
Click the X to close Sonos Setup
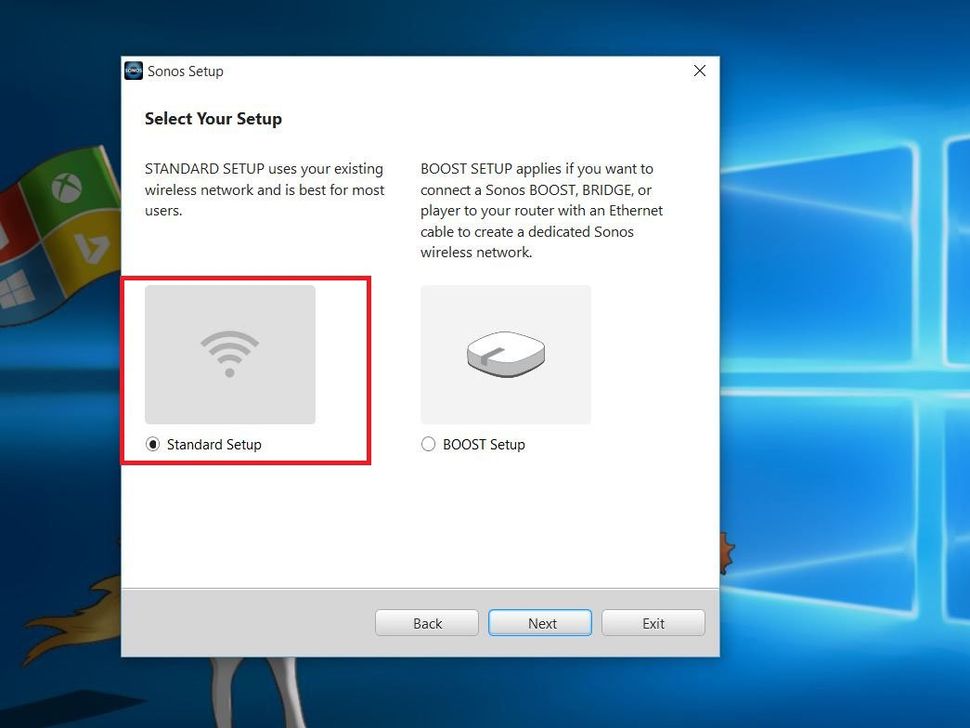click(699, 71)
